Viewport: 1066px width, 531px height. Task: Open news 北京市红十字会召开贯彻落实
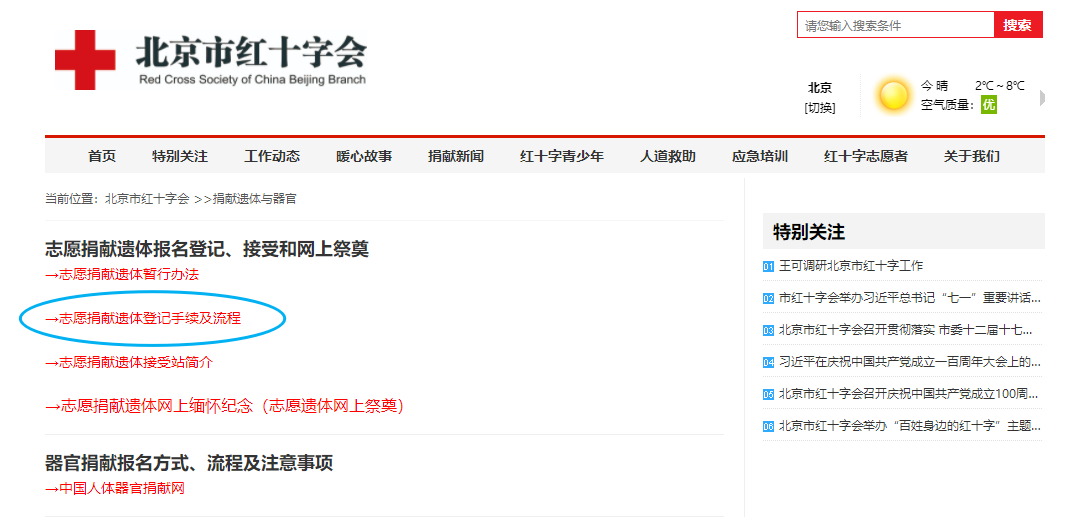point(906,330)
